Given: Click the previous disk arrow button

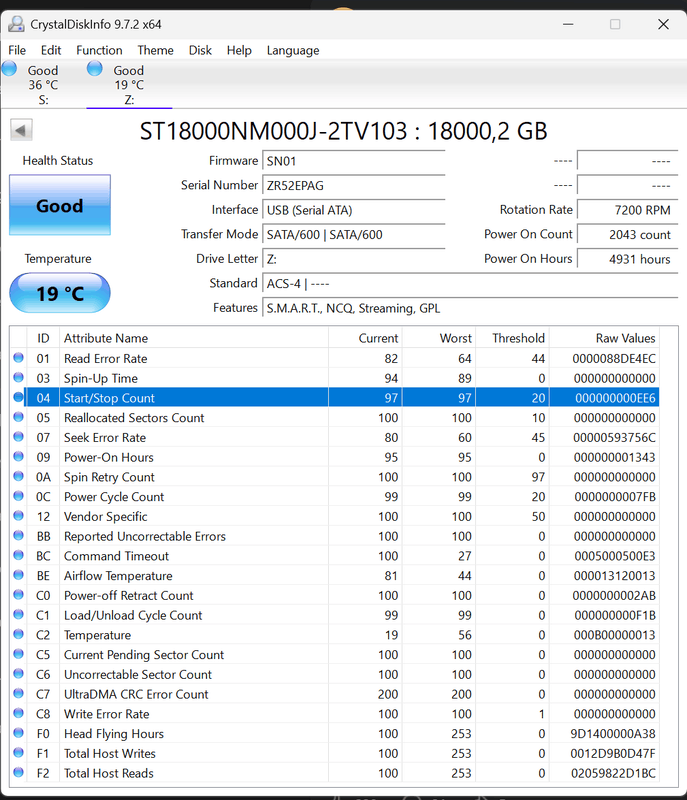Looking at the screenshot, I should (21, 130).
